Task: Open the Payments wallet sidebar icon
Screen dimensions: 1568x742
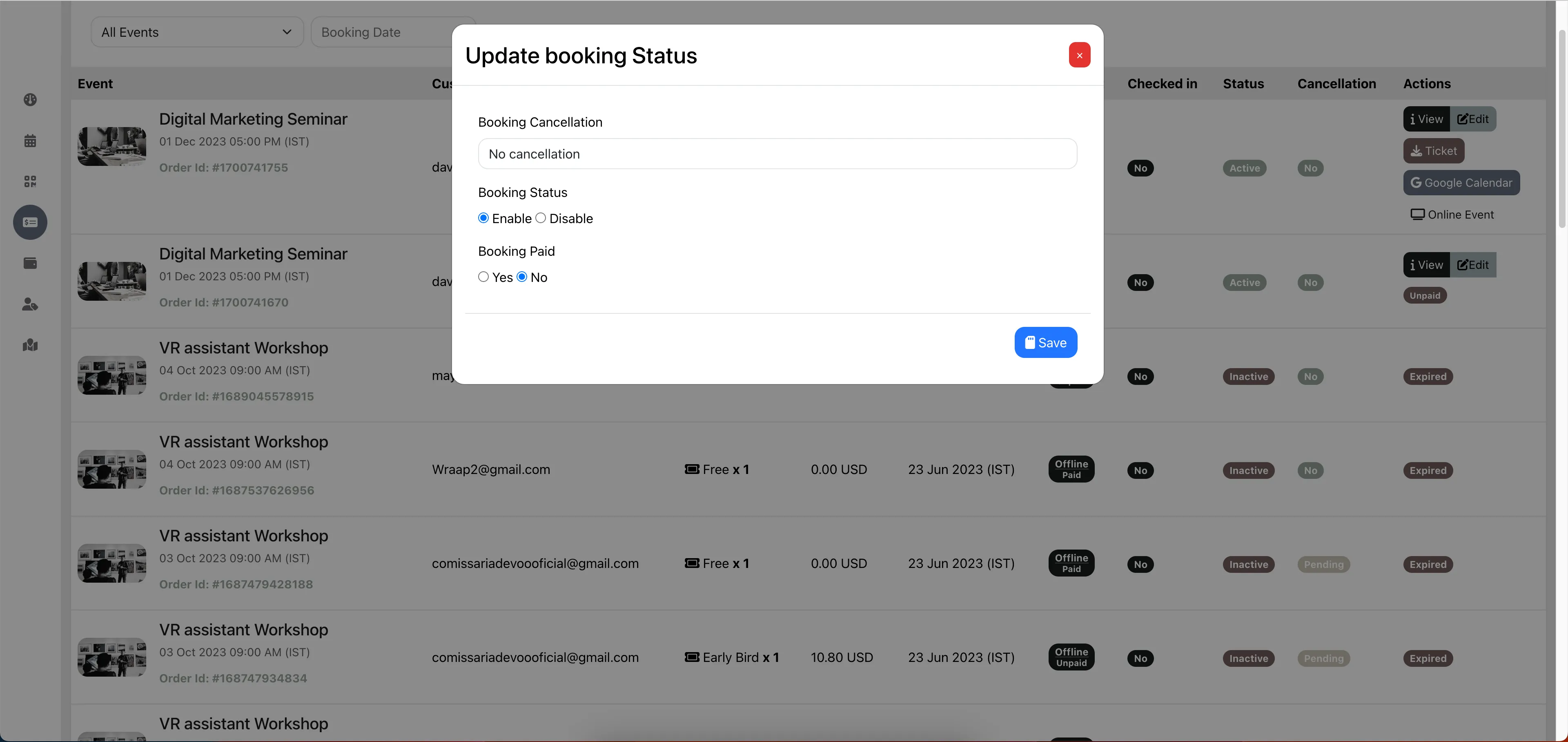Action: (x=30, y=263)
